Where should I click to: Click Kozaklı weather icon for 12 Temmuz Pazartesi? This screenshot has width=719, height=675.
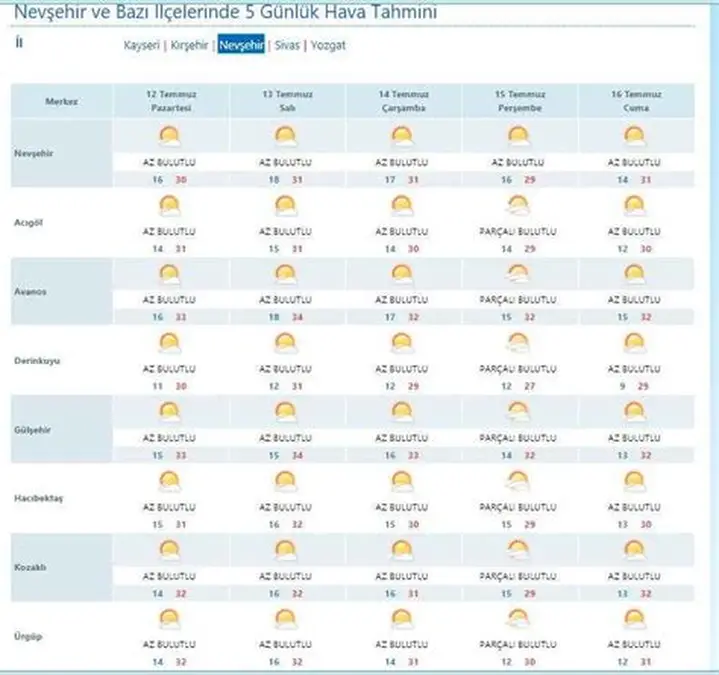[x=169, y=550]
